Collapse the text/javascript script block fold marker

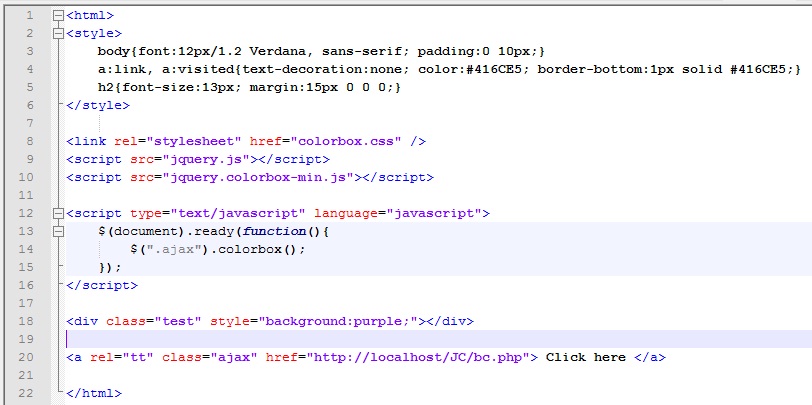[x=58, y=213]
